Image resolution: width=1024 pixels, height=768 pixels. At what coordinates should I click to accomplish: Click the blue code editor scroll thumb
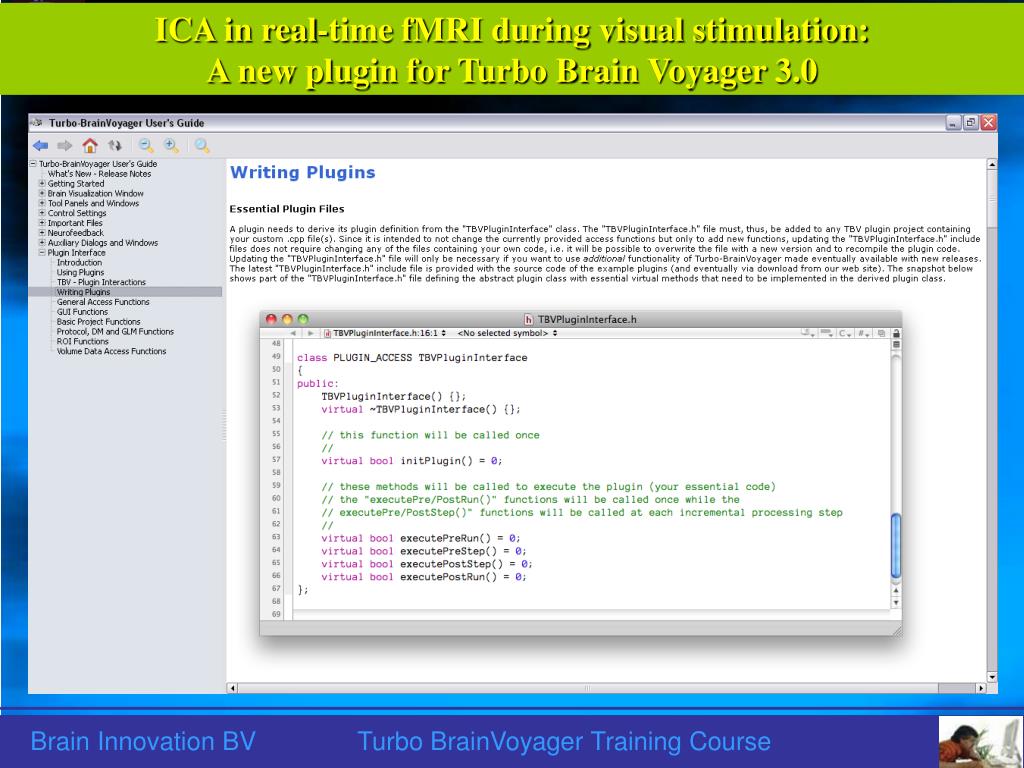896,546
